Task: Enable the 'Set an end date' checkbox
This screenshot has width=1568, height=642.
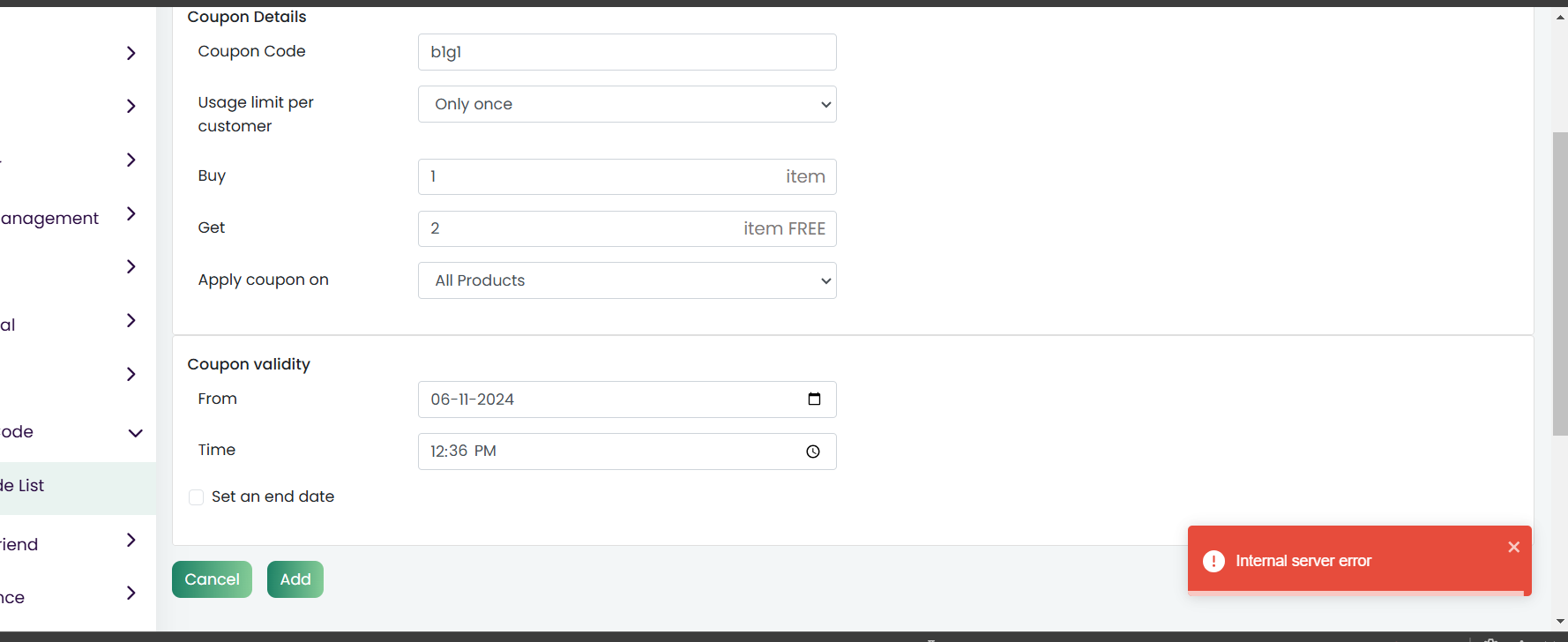Action: pos(196,497)
